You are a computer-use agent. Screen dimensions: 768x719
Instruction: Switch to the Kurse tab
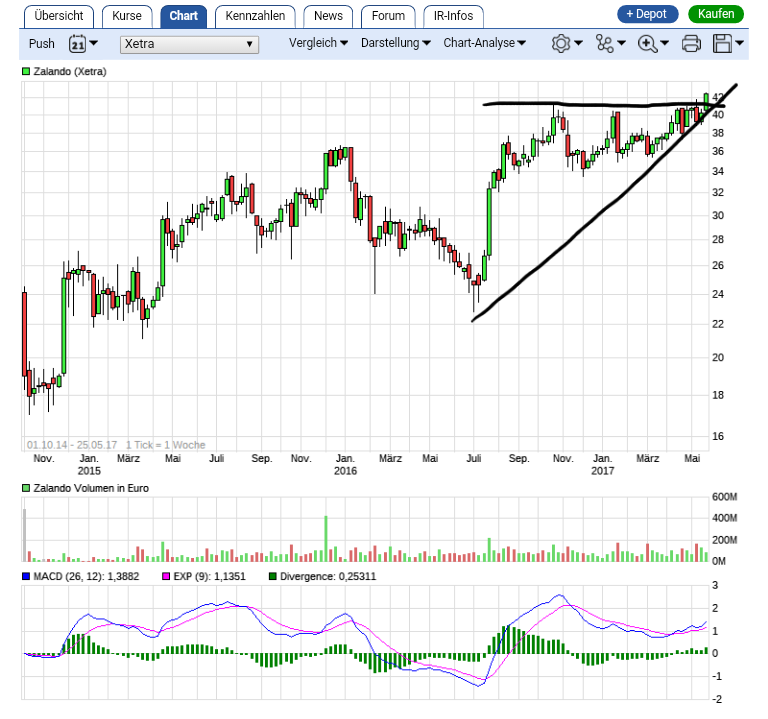pyautogui.click(x=127, y=16)
